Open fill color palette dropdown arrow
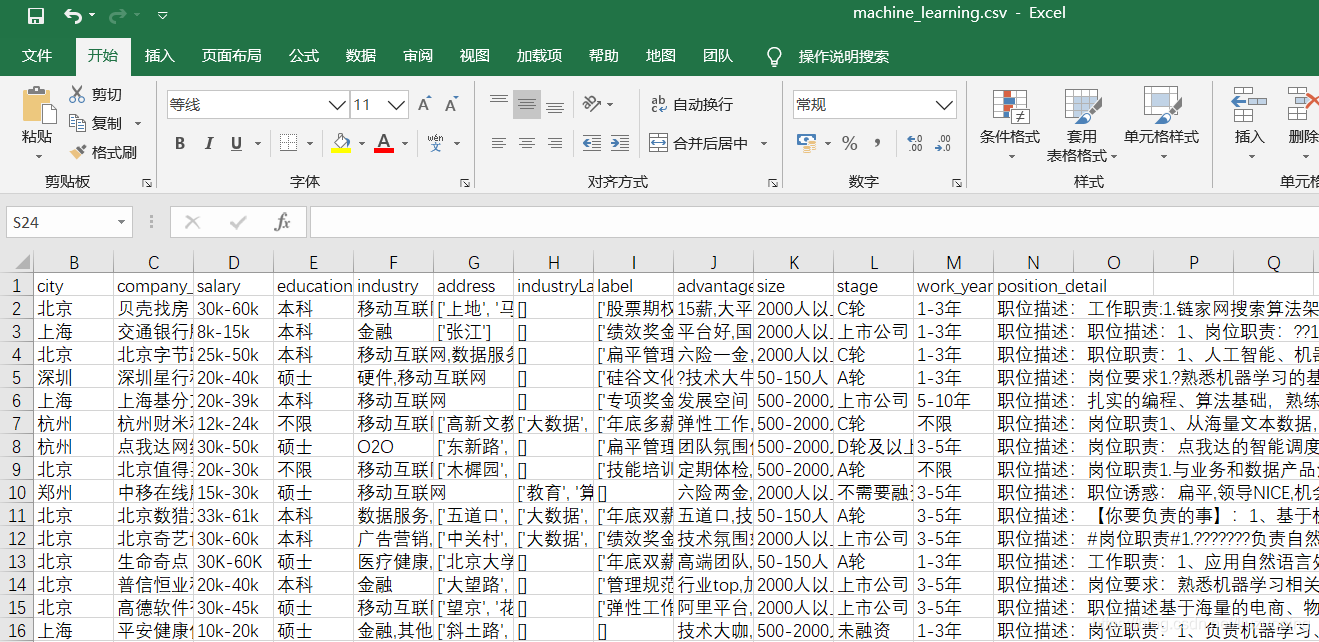Image resolution: width=1319 pixels, height=642 pixels. click(362, 143)
